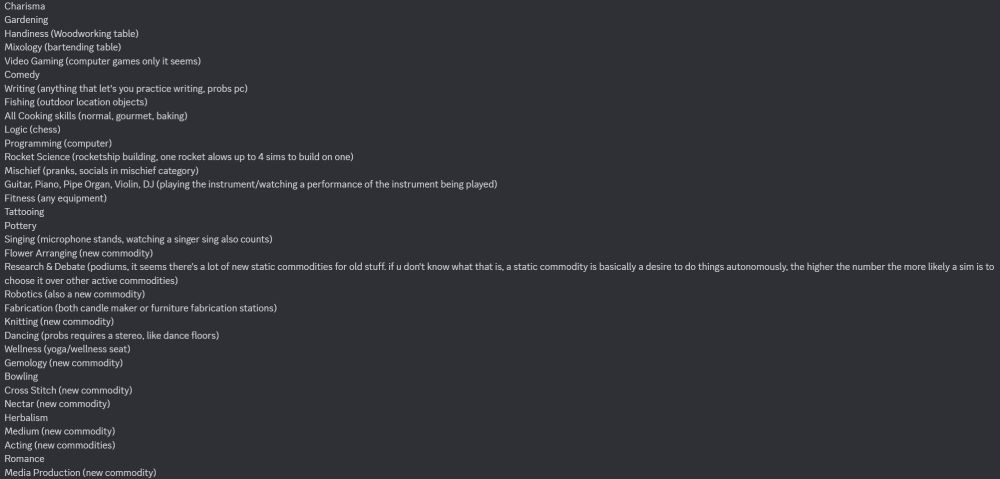This screenshot has width=1000, height=479.
Task: Click the word Comedy
Action: [22, 75]
